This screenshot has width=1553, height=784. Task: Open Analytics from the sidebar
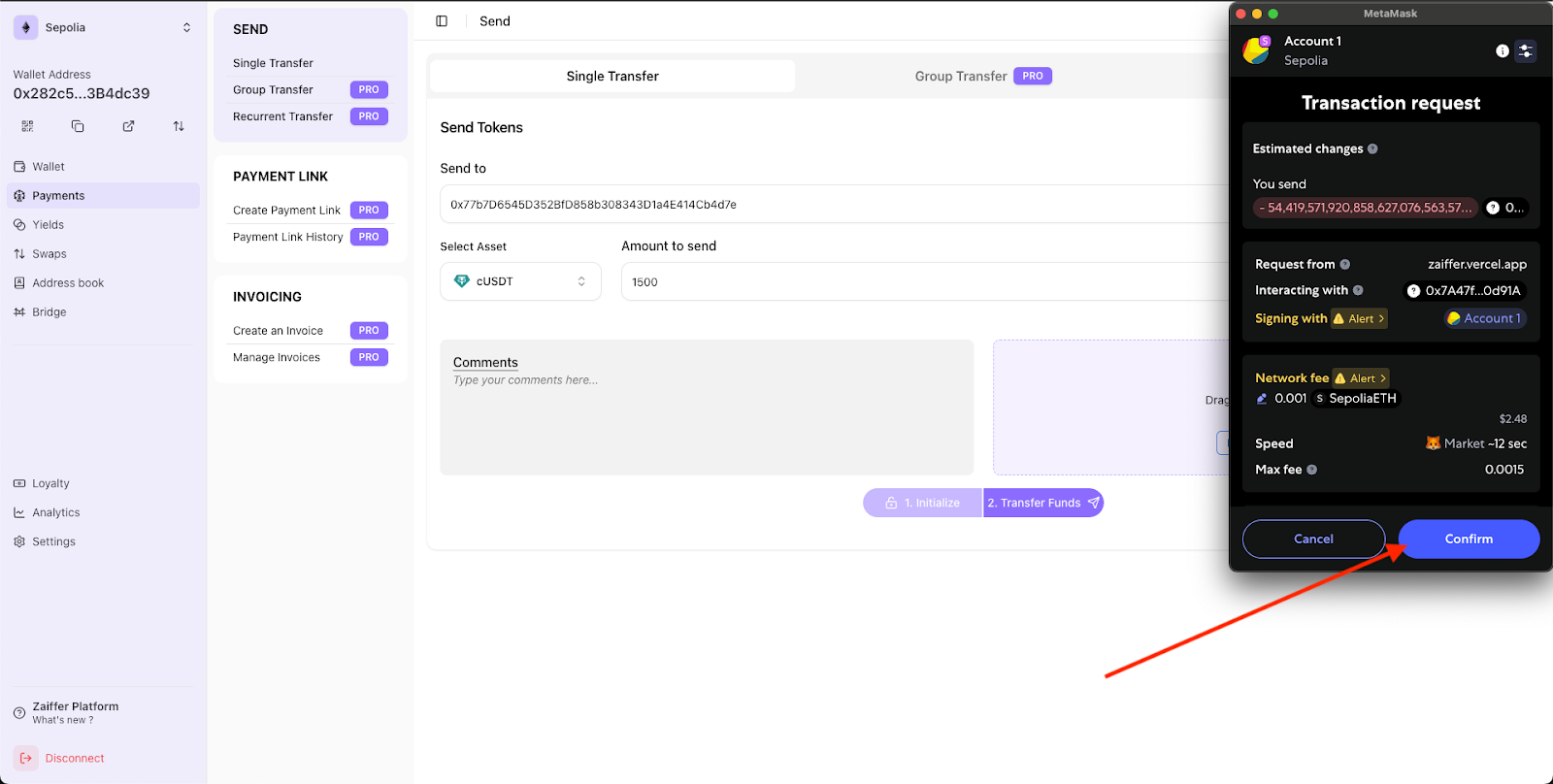tap(103, 512)
